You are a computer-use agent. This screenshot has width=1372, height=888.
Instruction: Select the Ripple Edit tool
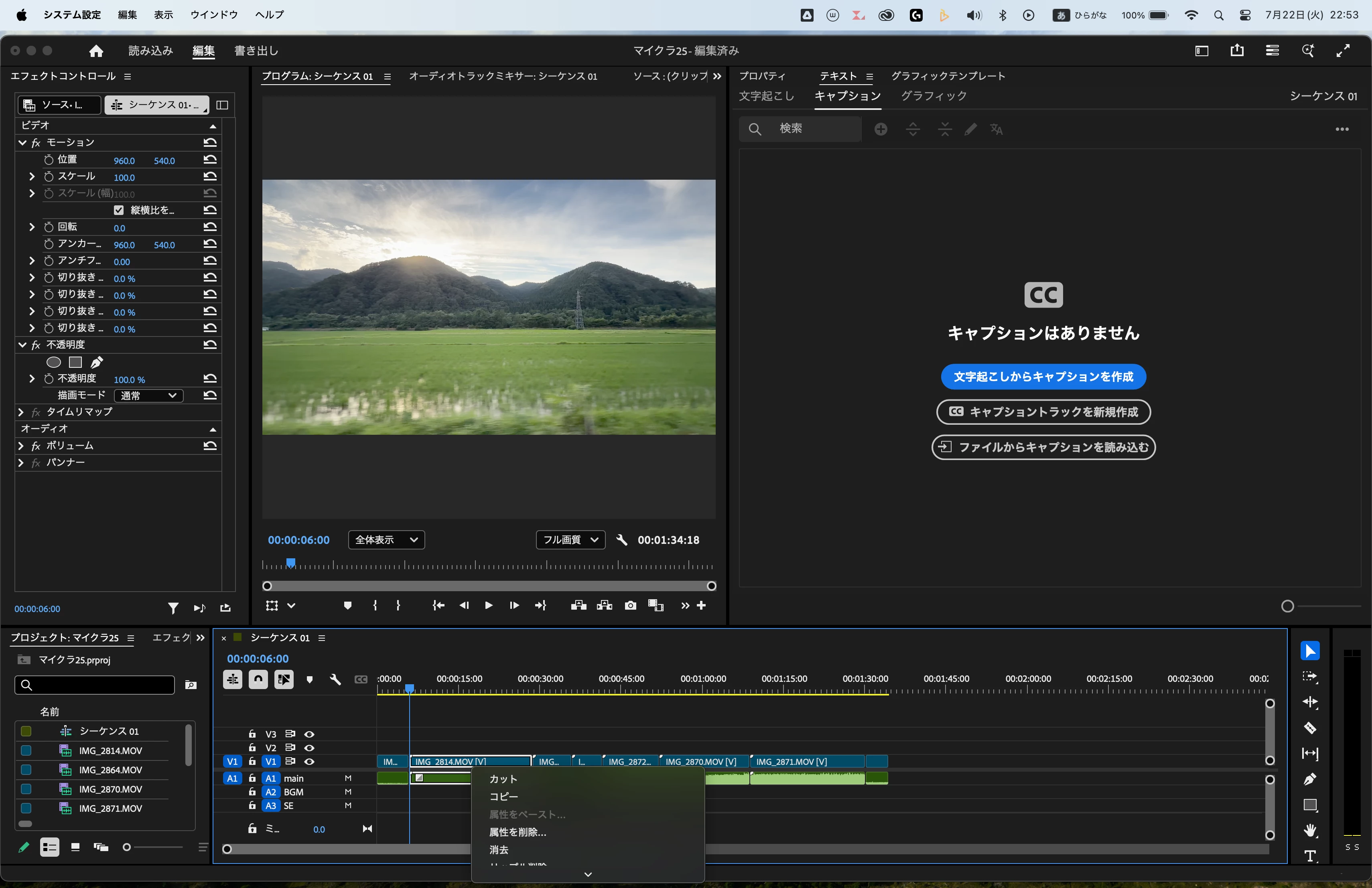coord(1310,702)
